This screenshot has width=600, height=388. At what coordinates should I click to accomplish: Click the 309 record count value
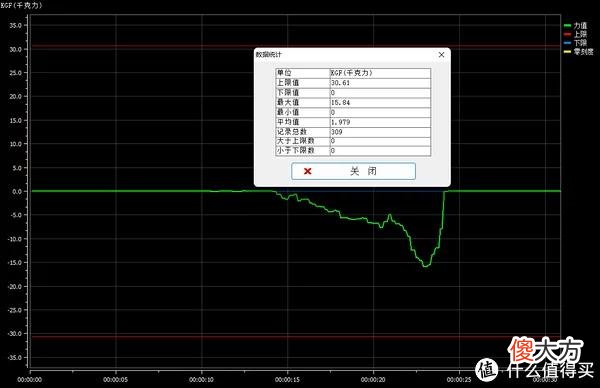pyautogui.click(x=337, y=132)
